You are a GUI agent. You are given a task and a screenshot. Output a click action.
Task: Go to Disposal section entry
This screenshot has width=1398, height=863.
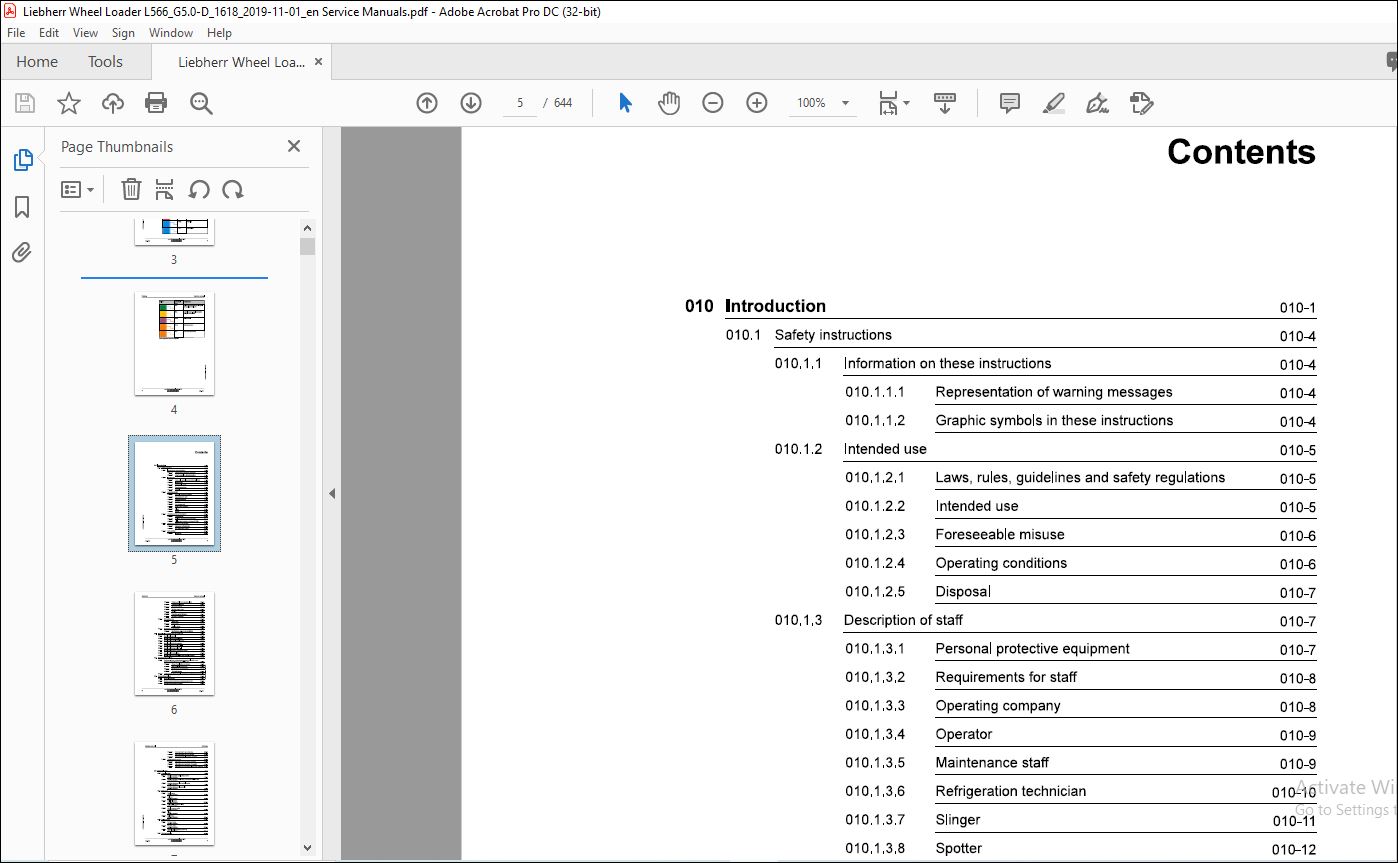click(963, 591)
